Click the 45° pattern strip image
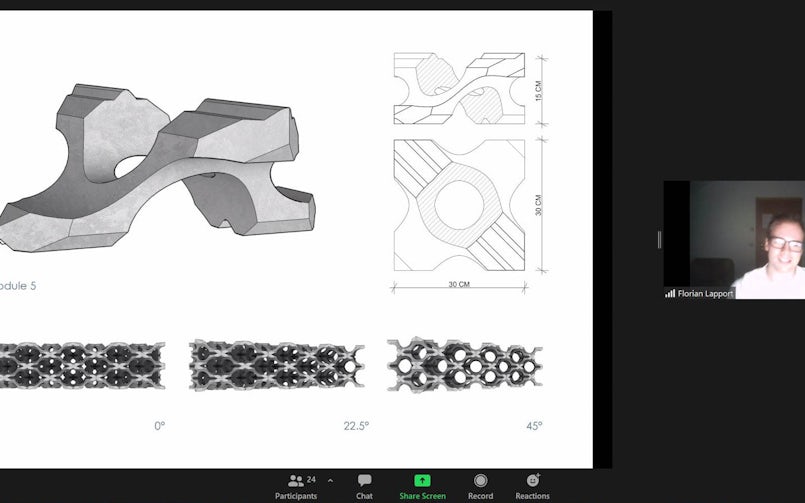Screen dimensions: 805x503 point(465,364)
